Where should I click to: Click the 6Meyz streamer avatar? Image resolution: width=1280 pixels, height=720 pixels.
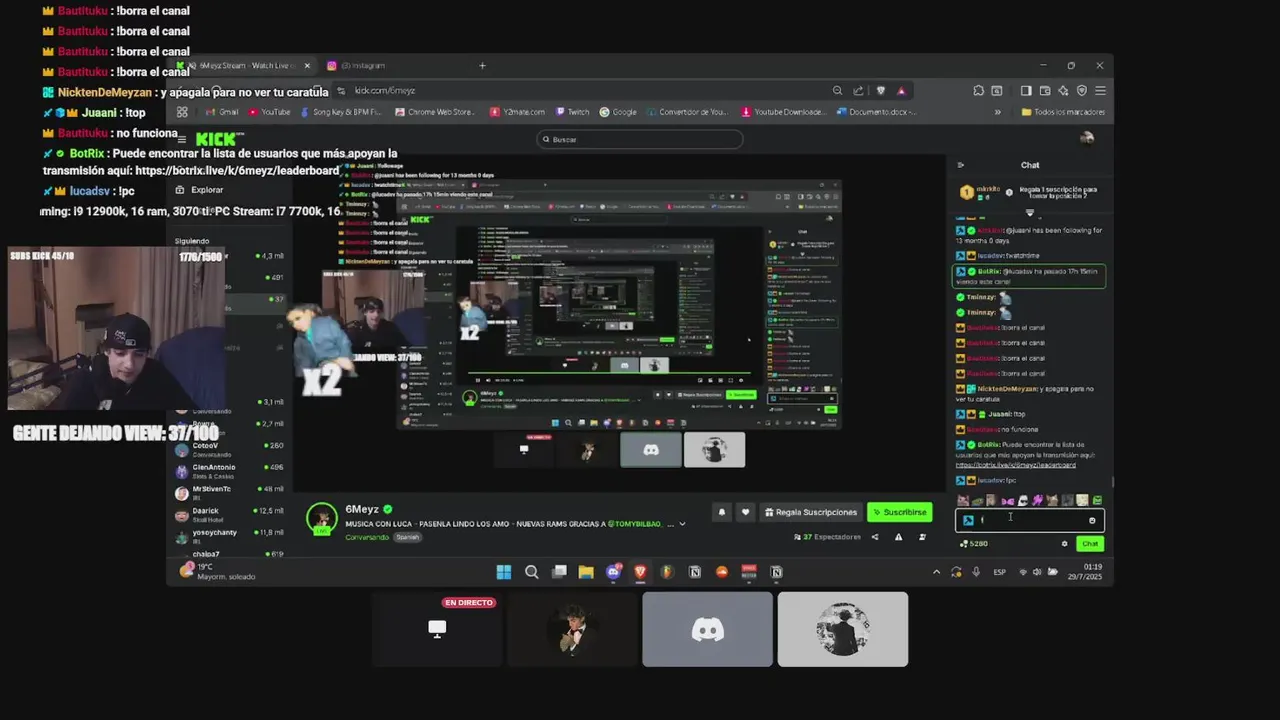tap(321, 518)
